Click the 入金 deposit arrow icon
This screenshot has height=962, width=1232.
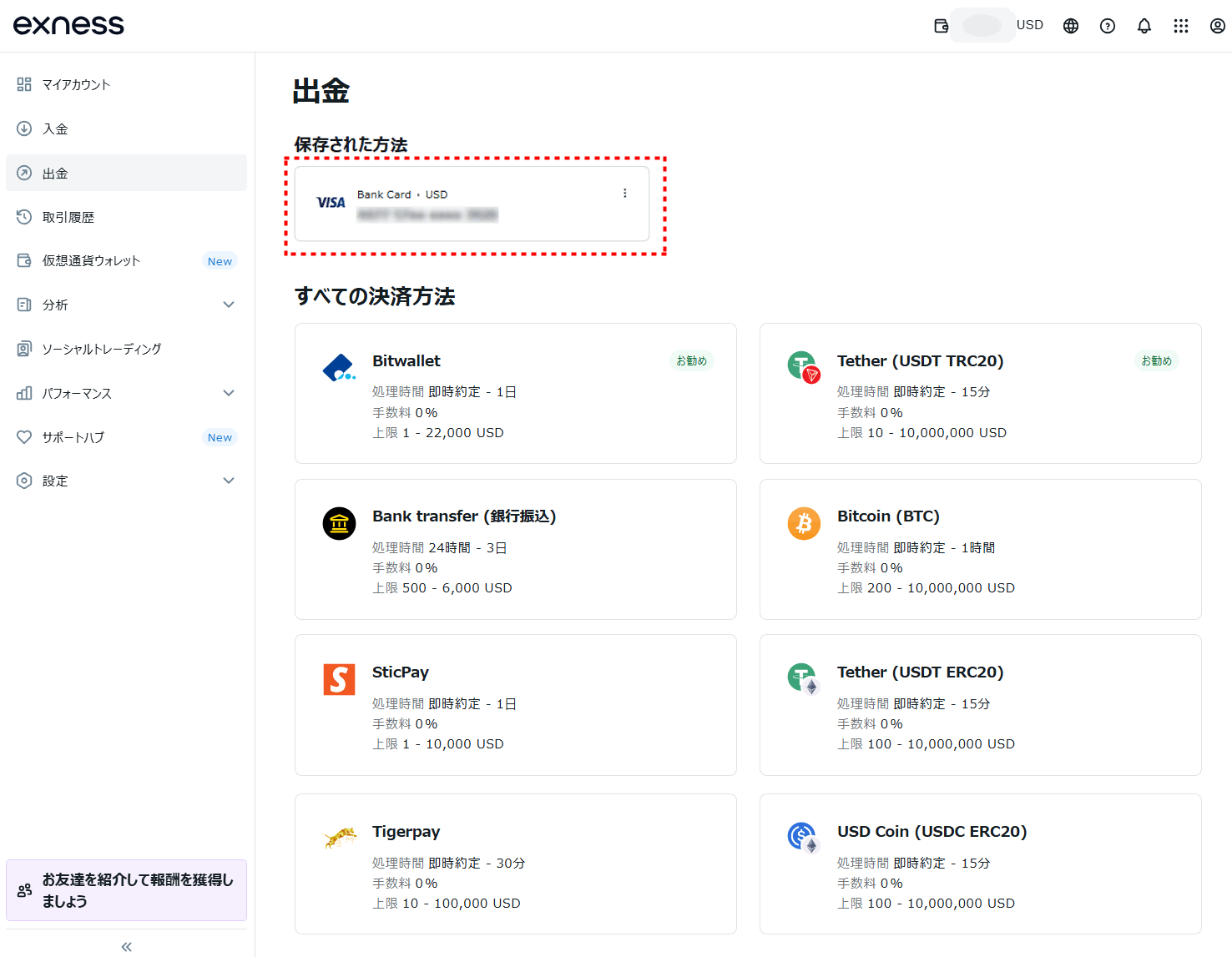[24, 128]
